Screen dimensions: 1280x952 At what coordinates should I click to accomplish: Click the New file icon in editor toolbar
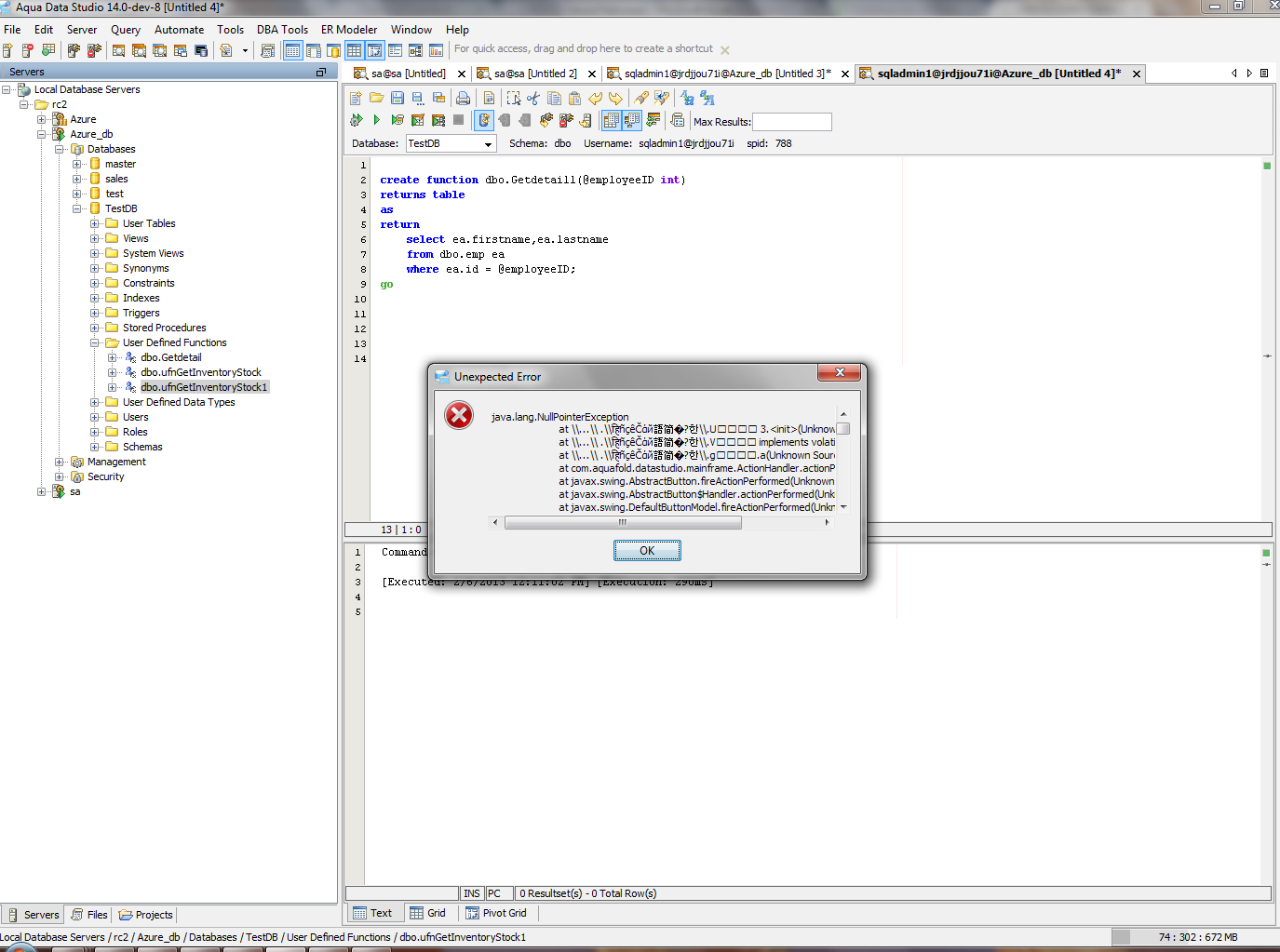[356, 98]
